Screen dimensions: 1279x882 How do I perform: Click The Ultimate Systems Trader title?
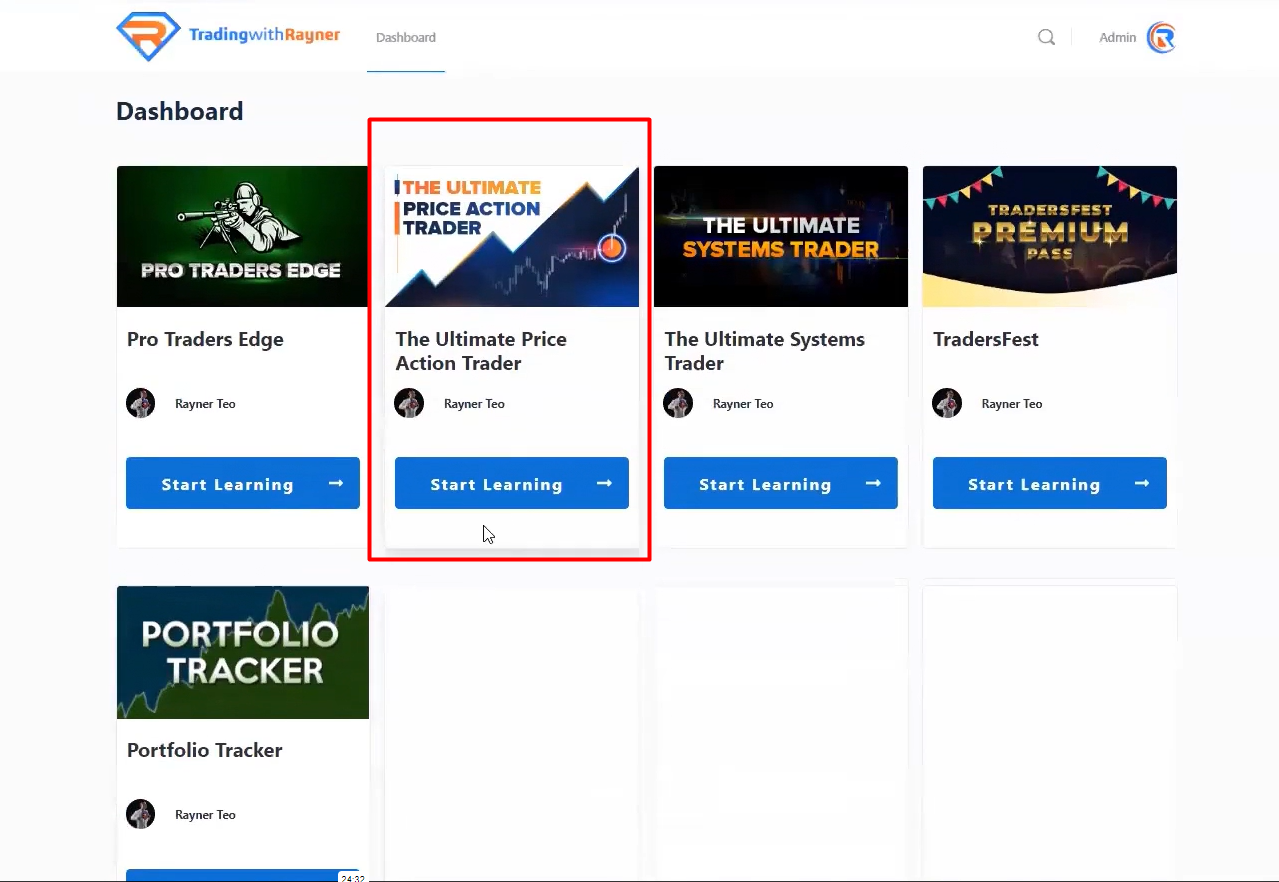coord(765,351)
